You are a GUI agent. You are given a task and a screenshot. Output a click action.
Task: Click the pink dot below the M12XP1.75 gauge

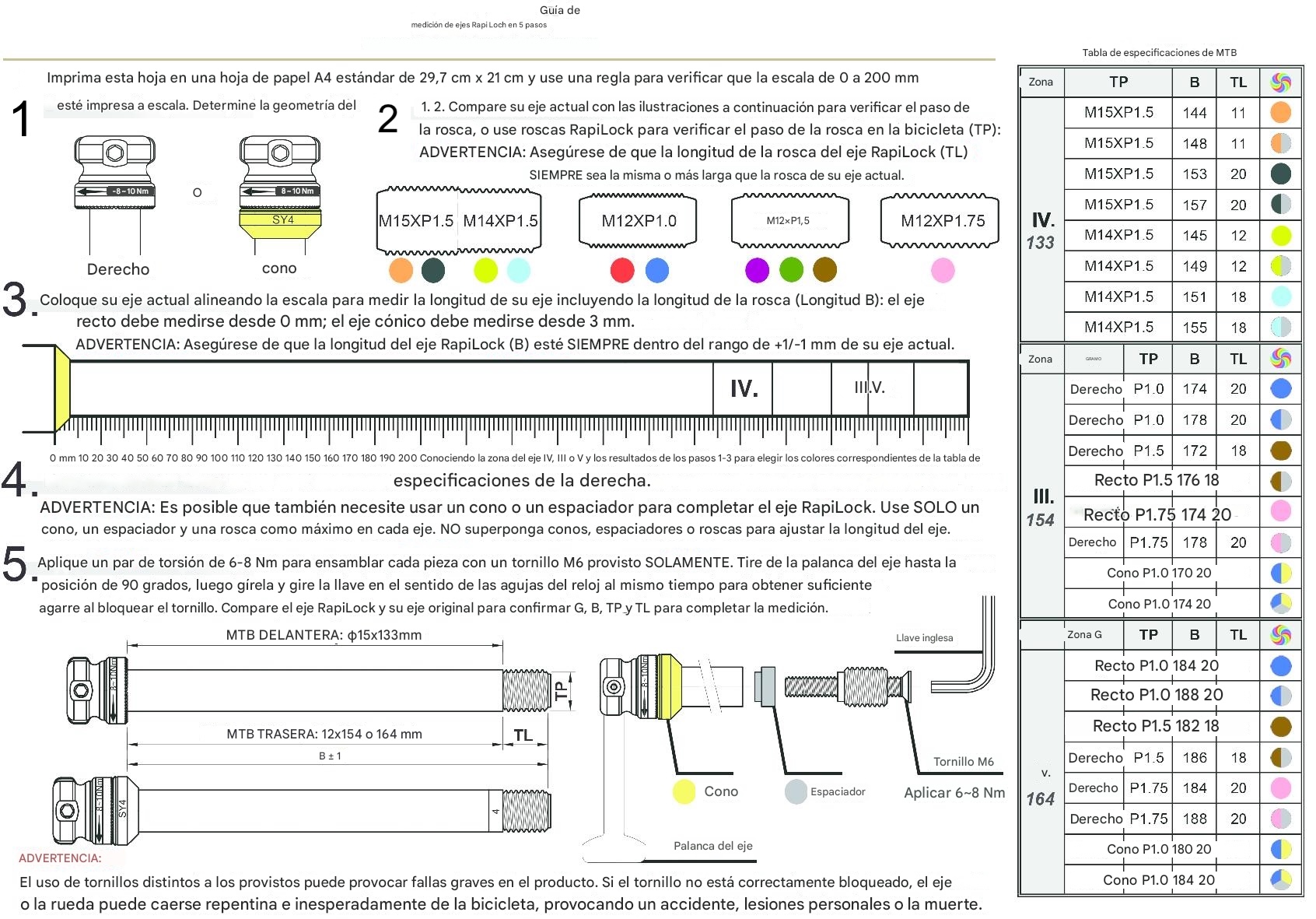point(943,270)
